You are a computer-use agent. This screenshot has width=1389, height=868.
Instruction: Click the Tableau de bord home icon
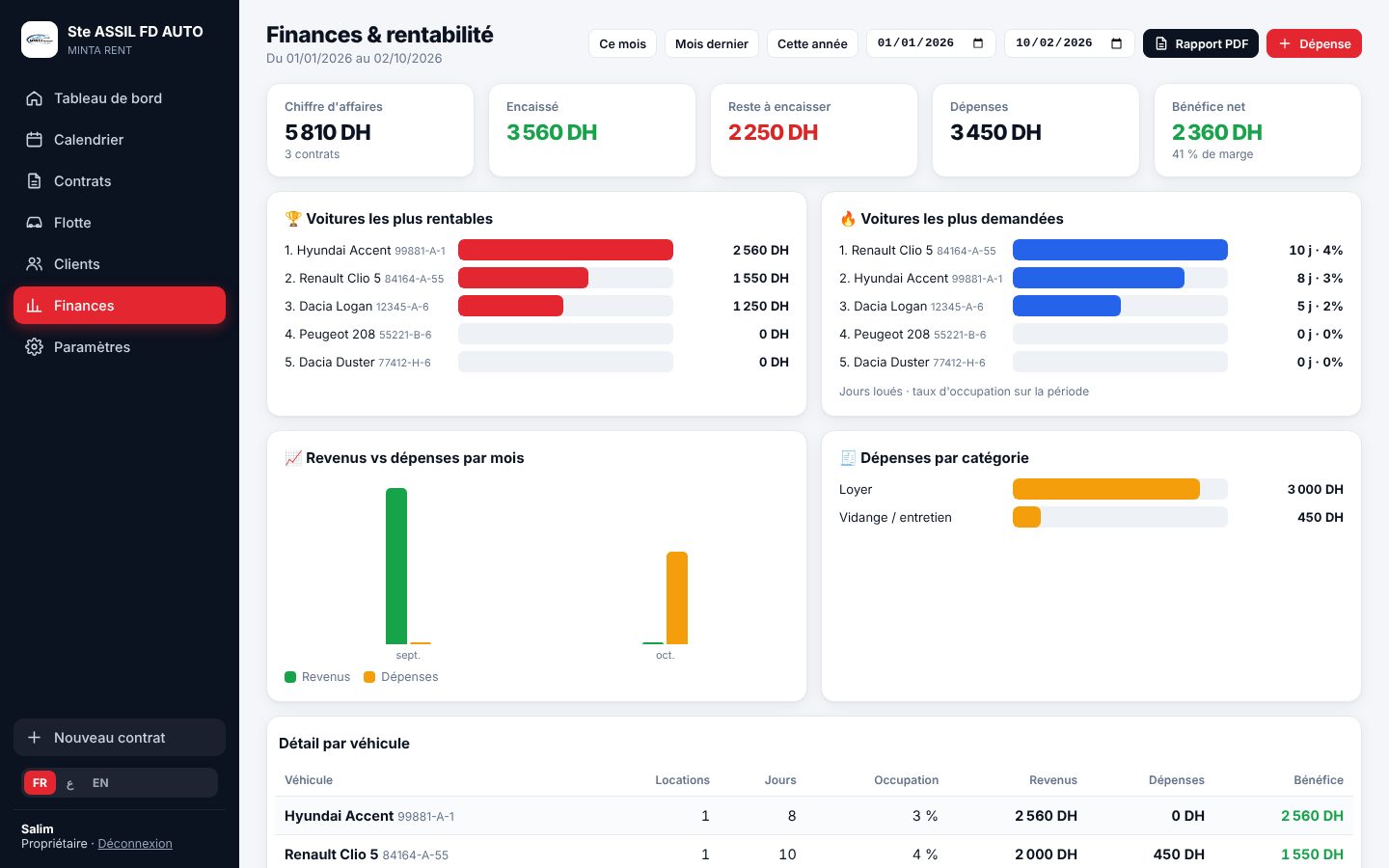(34, 98)
